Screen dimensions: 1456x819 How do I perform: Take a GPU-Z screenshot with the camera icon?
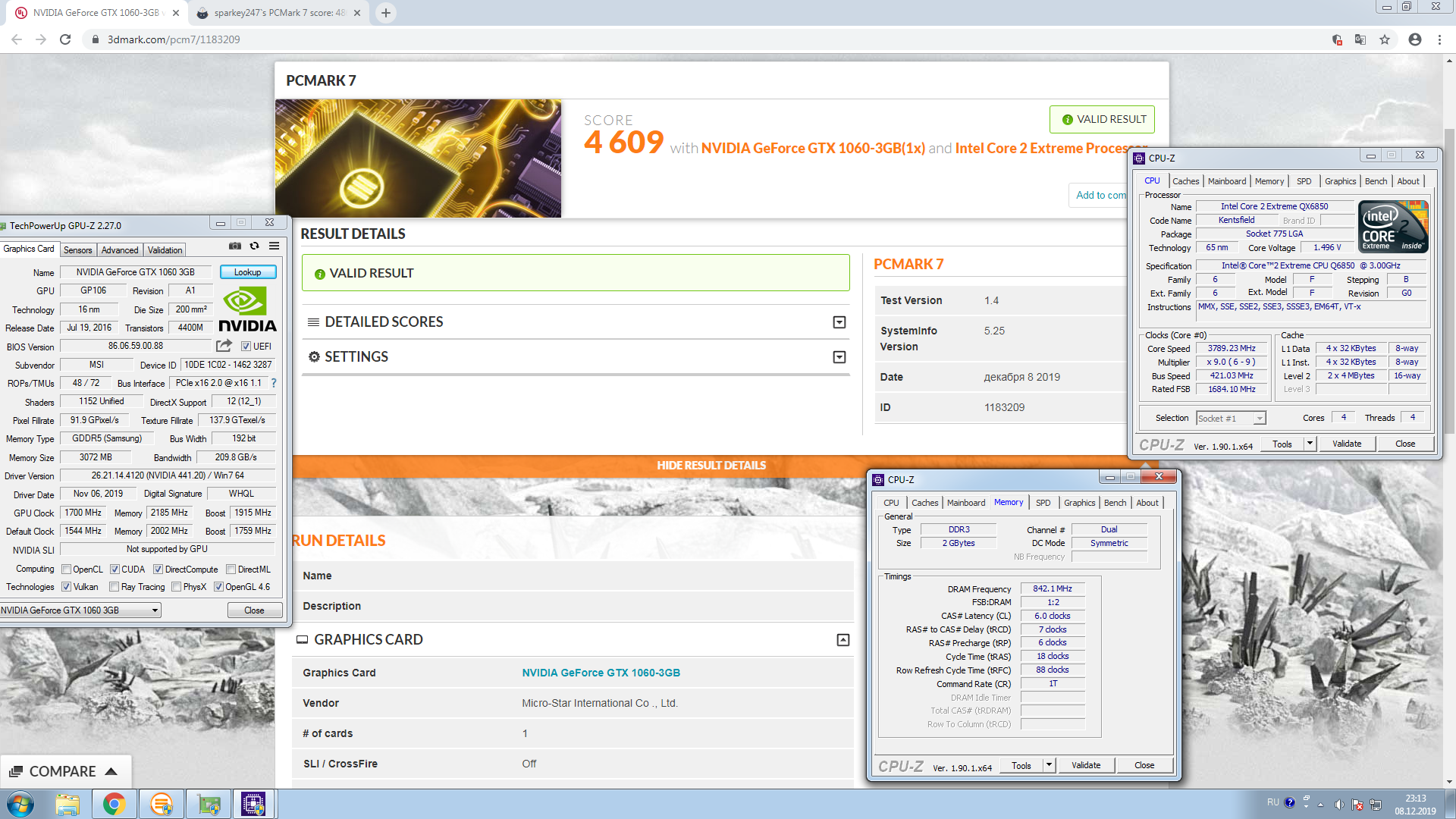235,246
